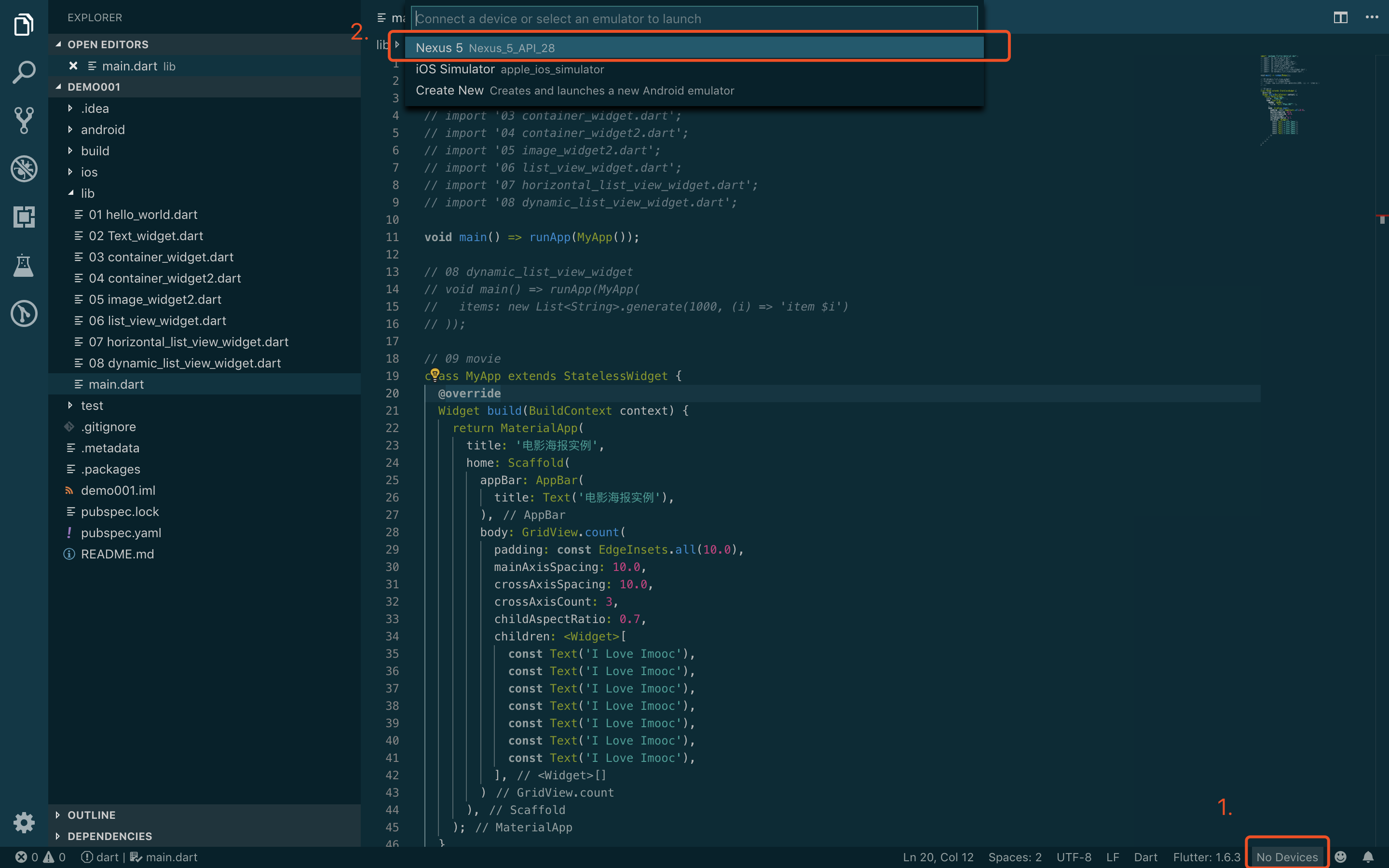Open the Debug view icon

[x=24, y=169]
